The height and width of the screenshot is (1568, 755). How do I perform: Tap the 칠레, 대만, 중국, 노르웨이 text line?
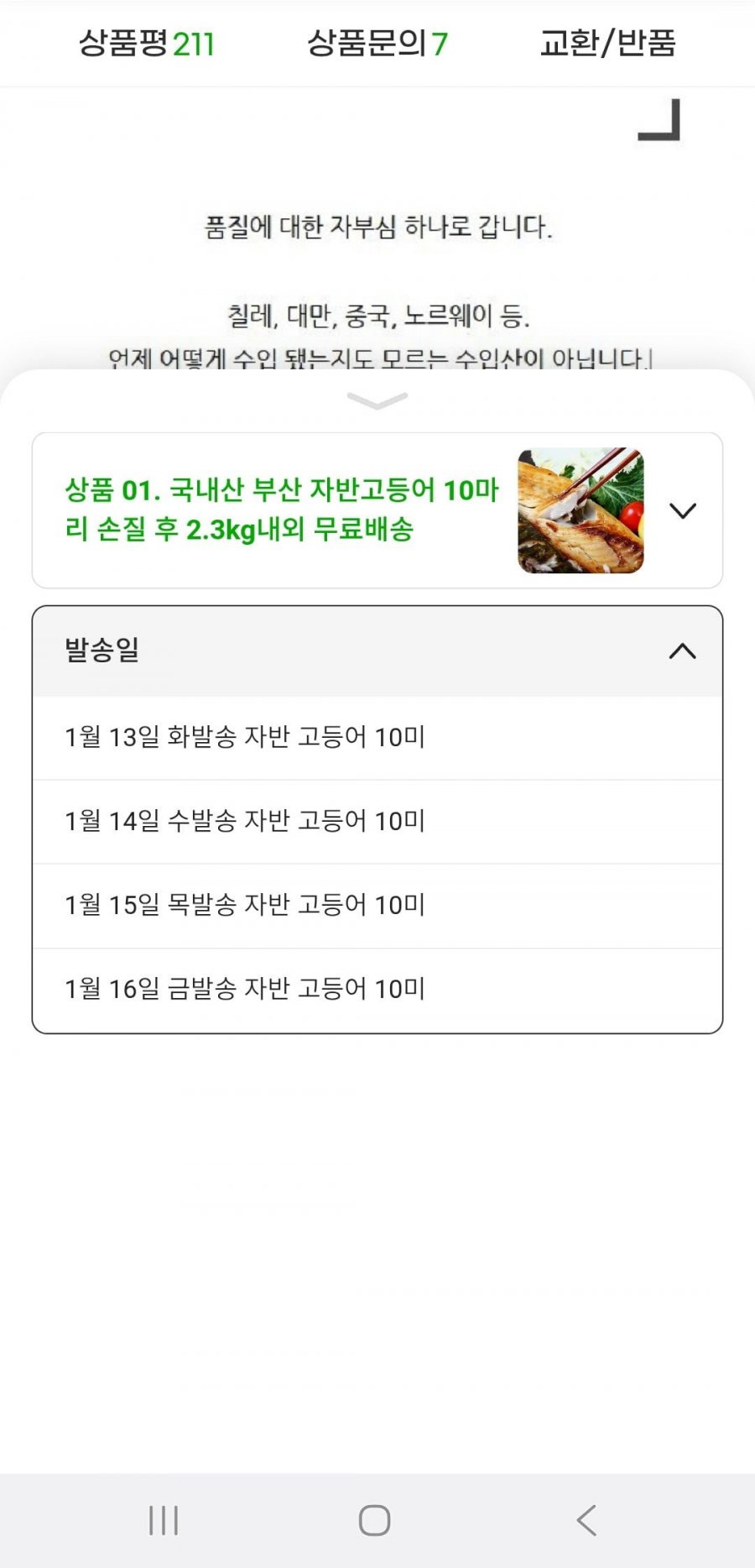point(378,316)
